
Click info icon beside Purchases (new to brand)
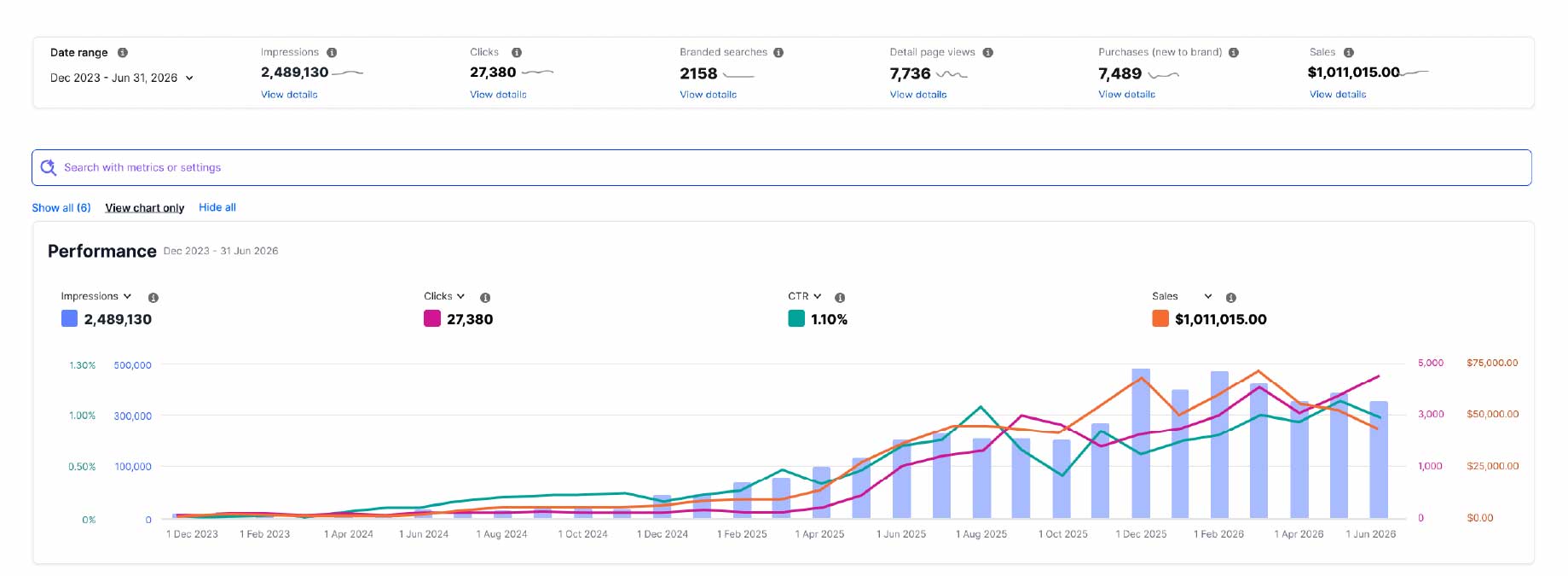tap(1234, 52)
